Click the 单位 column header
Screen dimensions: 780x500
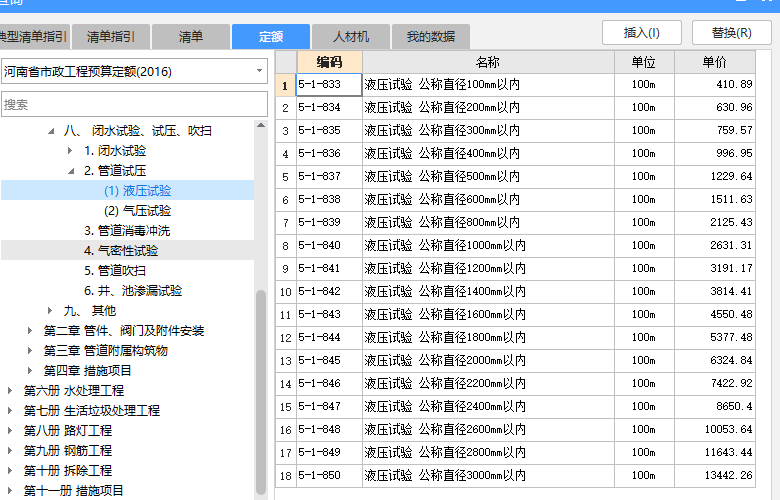click(644, 62)
